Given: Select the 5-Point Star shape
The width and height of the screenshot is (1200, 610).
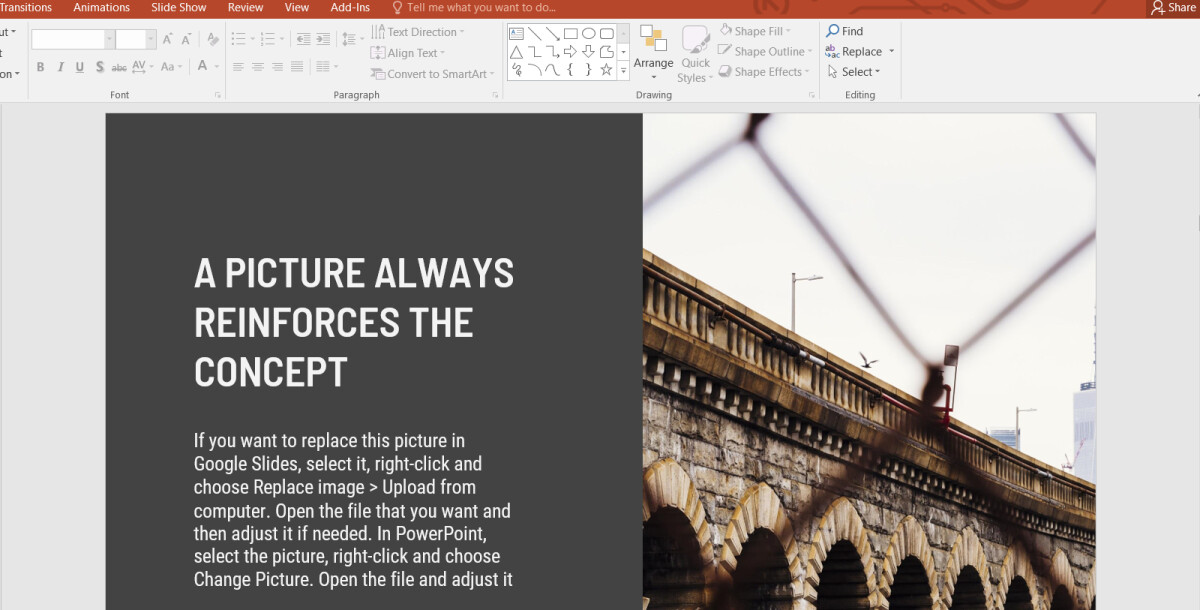Looking at the screenshot, I should click(x=607, y=69).
